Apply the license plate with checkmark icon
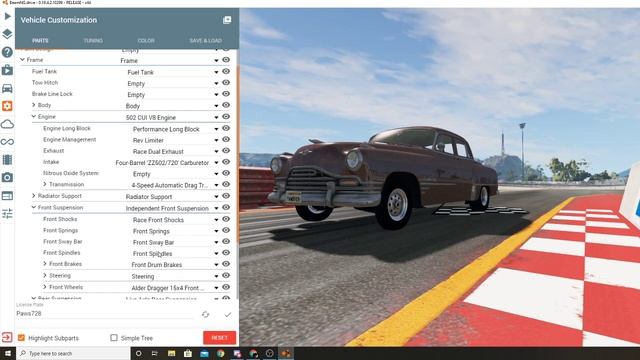 227,314
